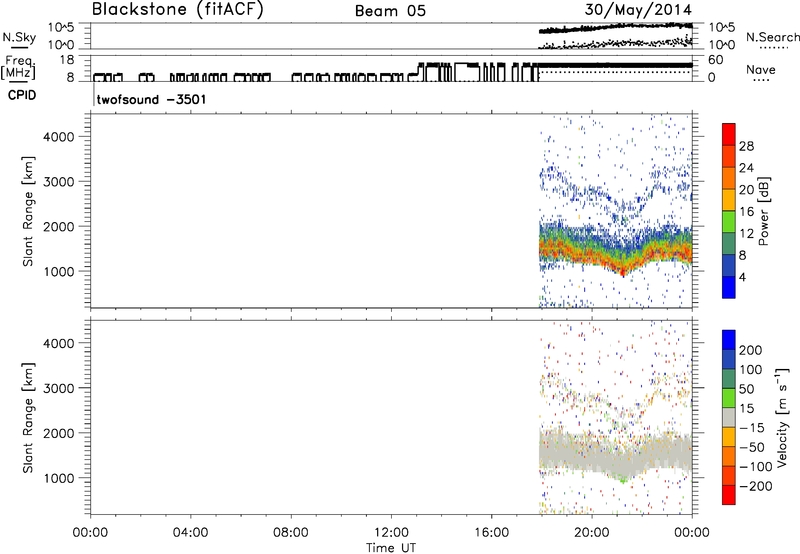Click the '16:00' time axis tick label
Image resolution: width=800 pixels, height=554 pixels.
pos(491,533)
